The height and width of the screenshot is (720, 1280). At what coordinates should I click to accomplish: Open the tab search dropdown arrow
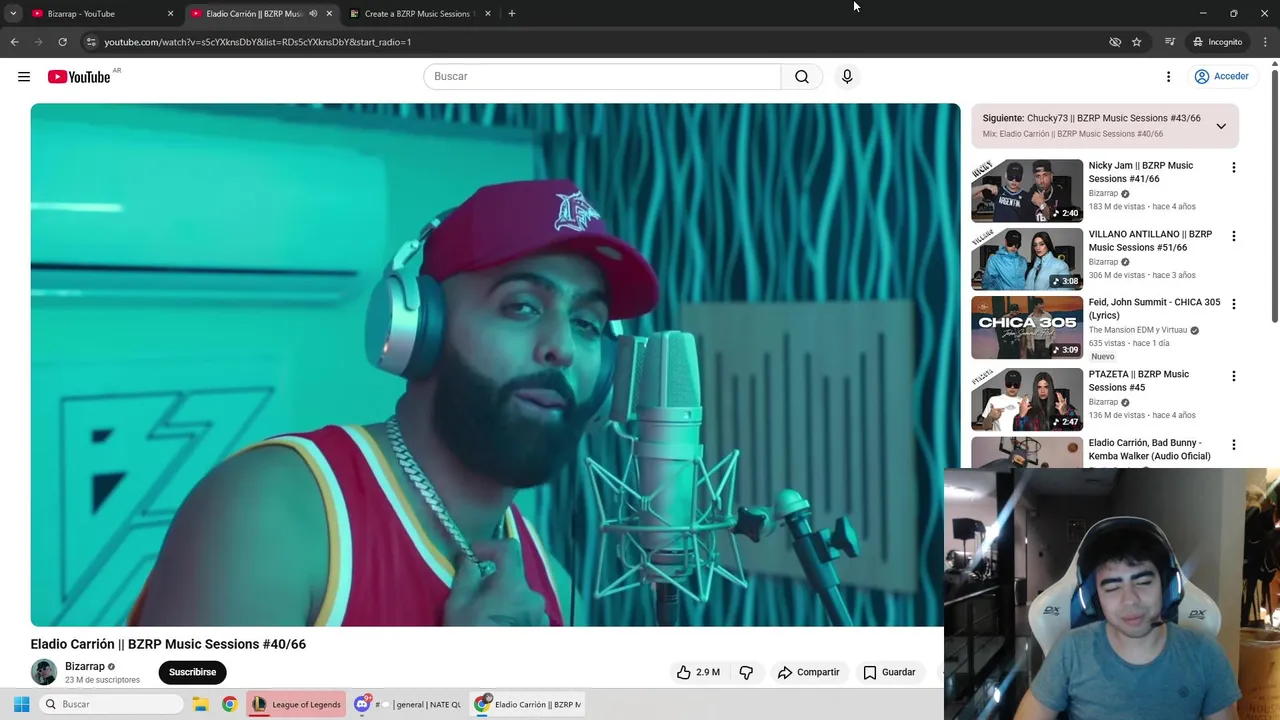13,14
